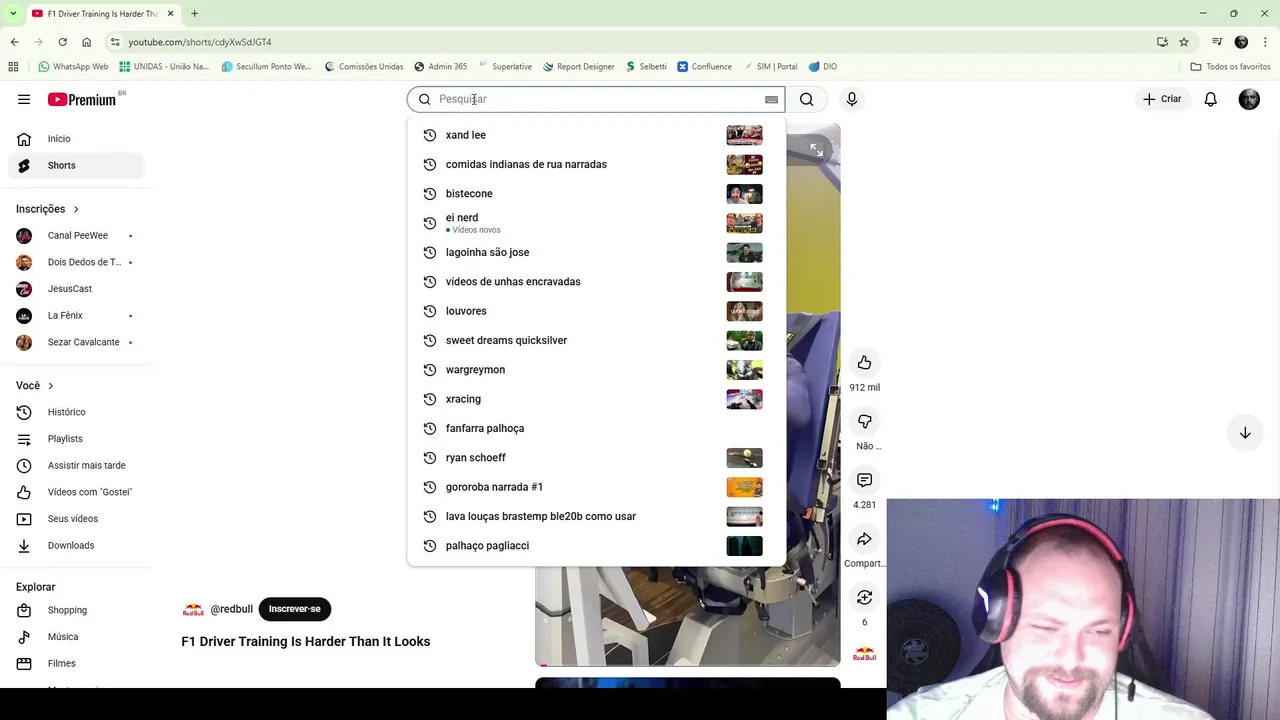1280x720 pixels.
Task: Select suggestion "bistecone"
Action: [x=596, y=194]
